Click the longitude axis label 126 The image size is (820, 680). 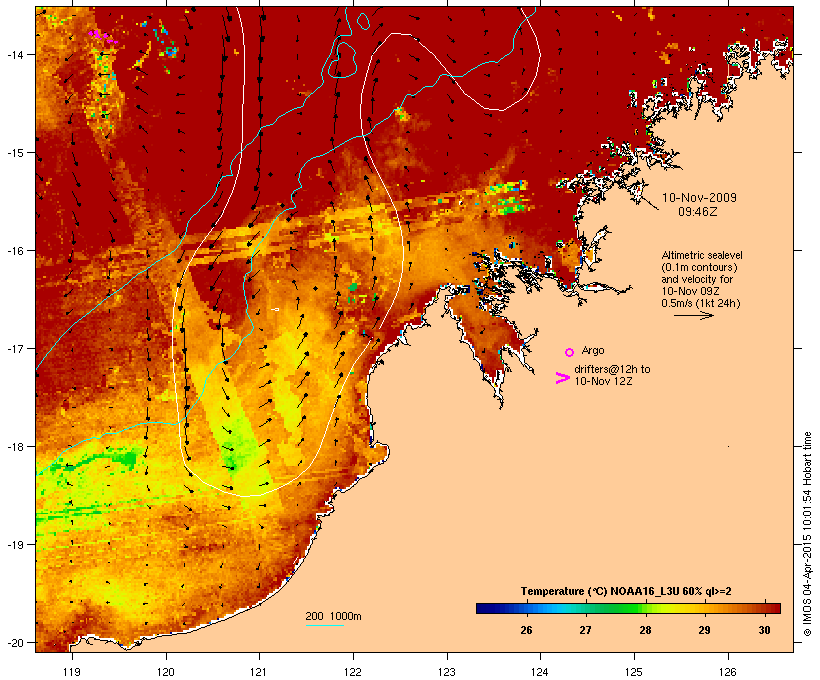728,672
